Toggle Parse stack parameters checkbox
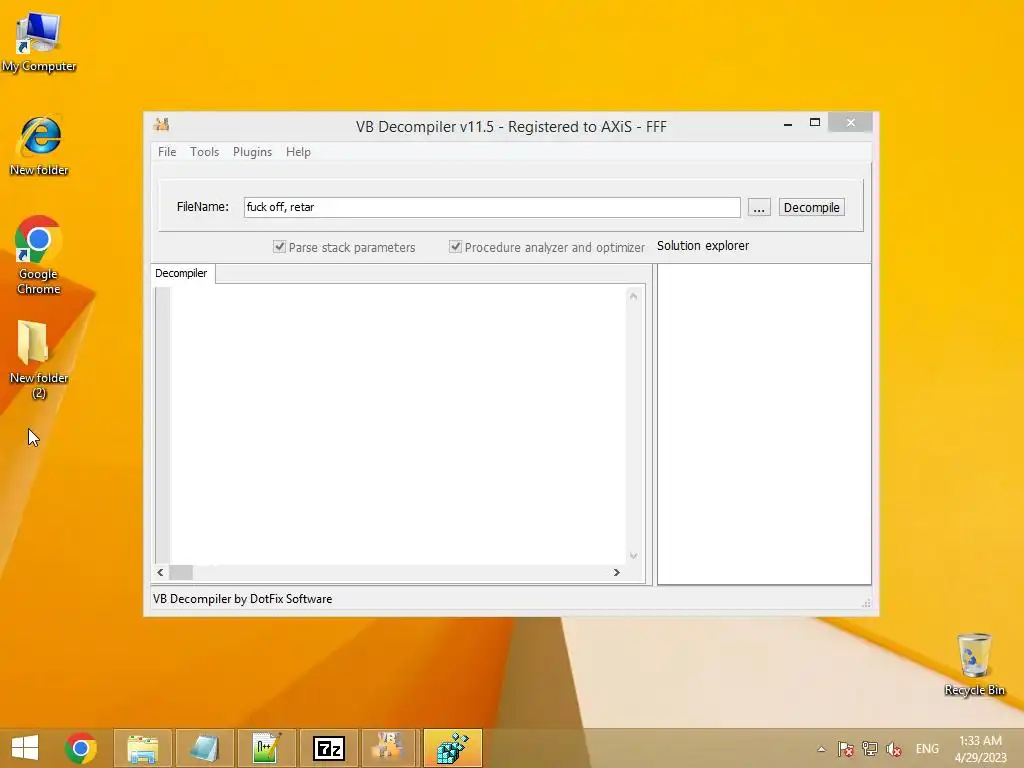Screen dimensions: 1024x768 pyautogui.click(x=280, y=247)
